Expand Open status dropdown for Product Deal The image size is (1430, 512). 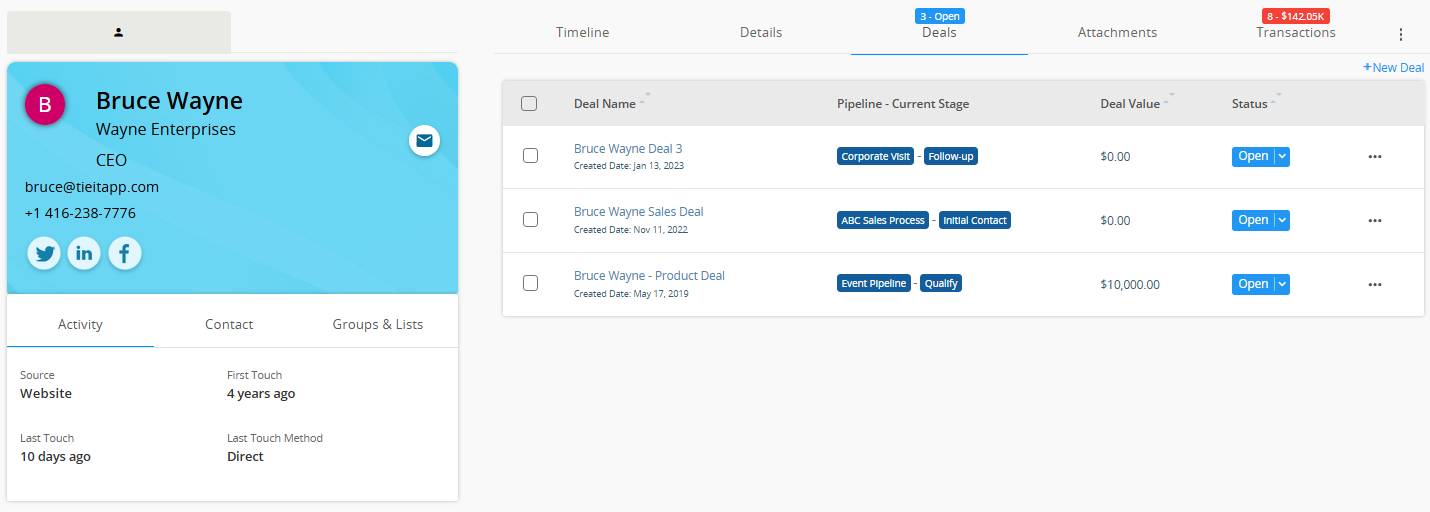pos(1282,284)
